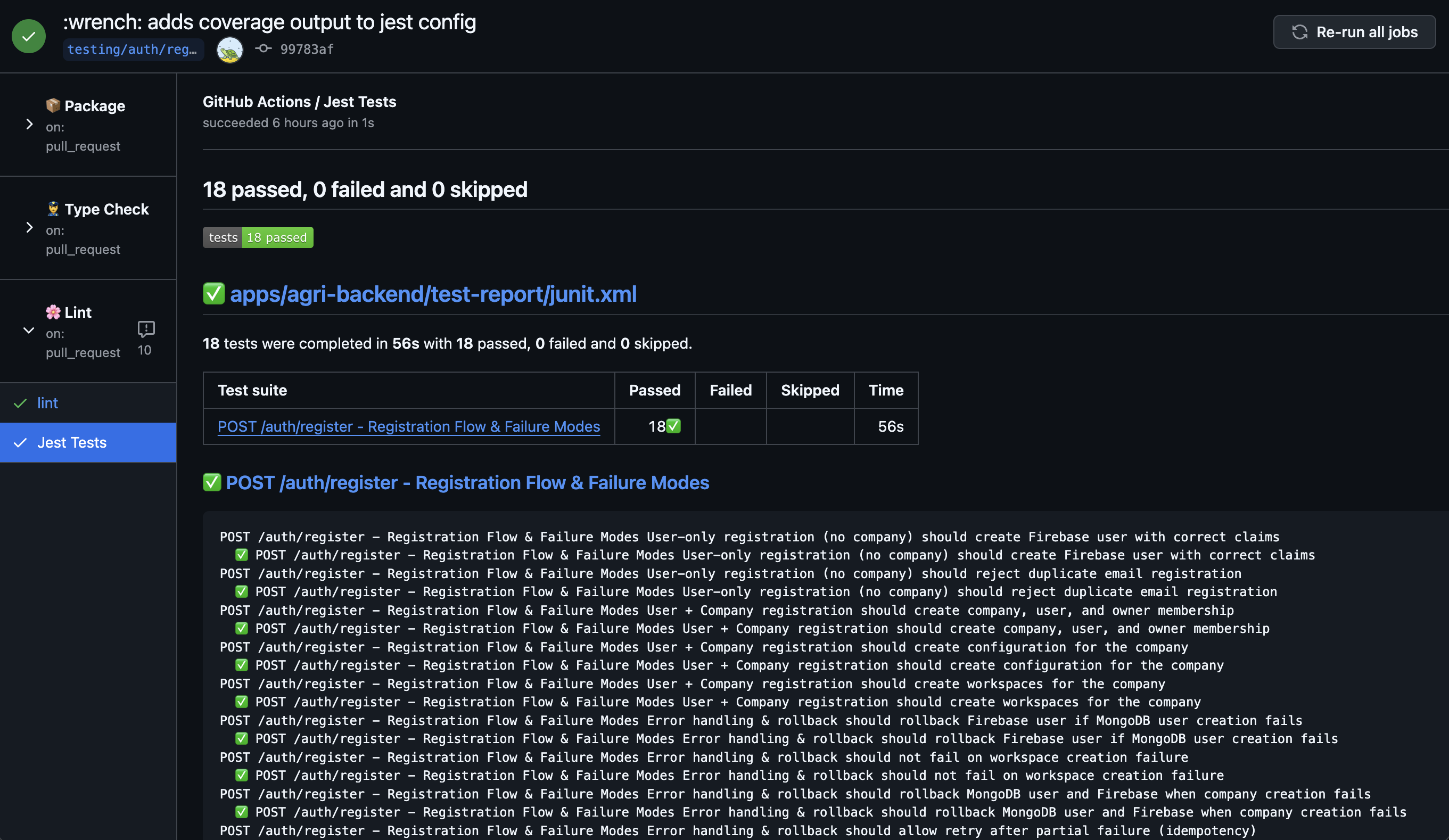Click the Lint blossom icon
This screenshot has width=1449, height=840.
53,311
